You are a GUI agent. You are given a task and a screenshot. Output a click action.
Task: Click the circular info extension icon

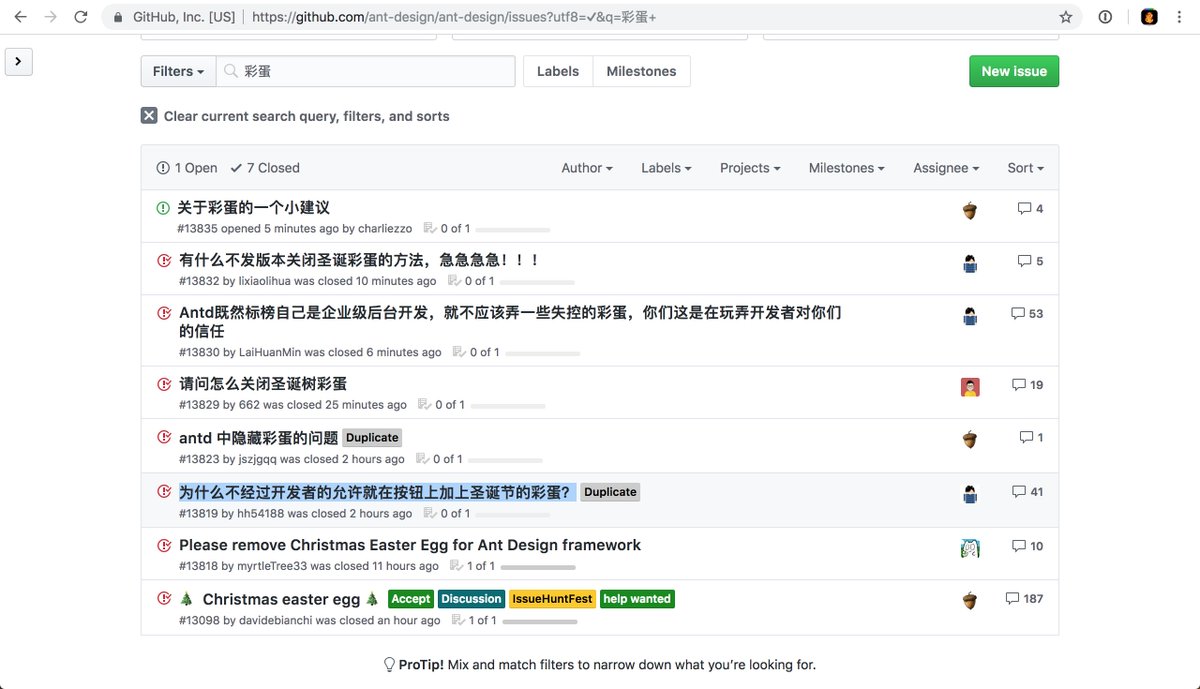click(1105, 17)
